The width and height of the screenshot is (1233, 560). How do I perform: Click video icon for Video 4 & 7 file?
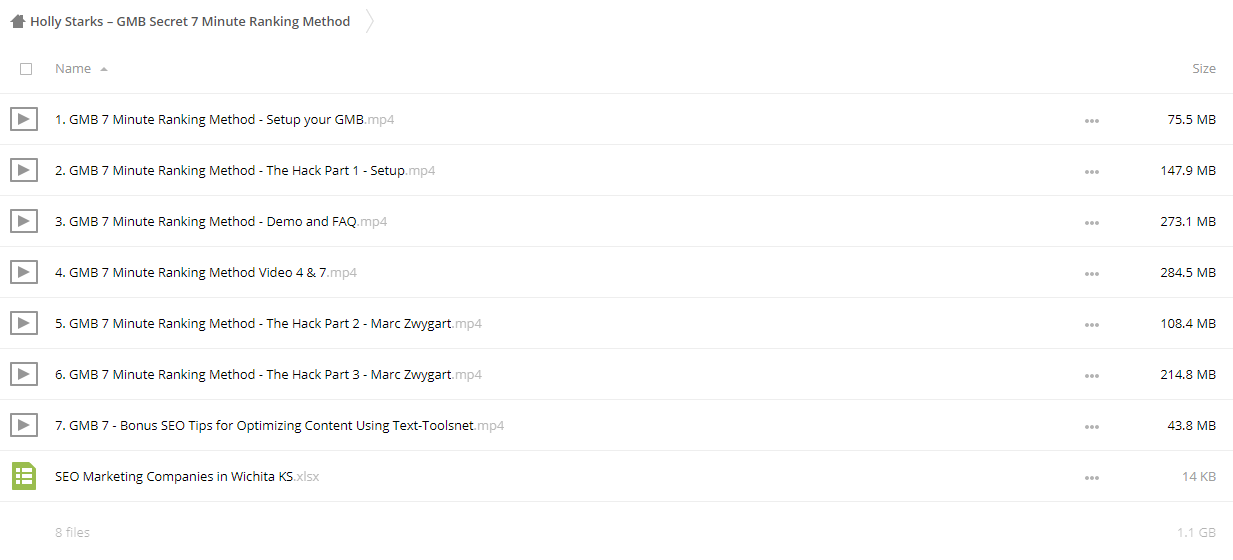coord(24,272)
